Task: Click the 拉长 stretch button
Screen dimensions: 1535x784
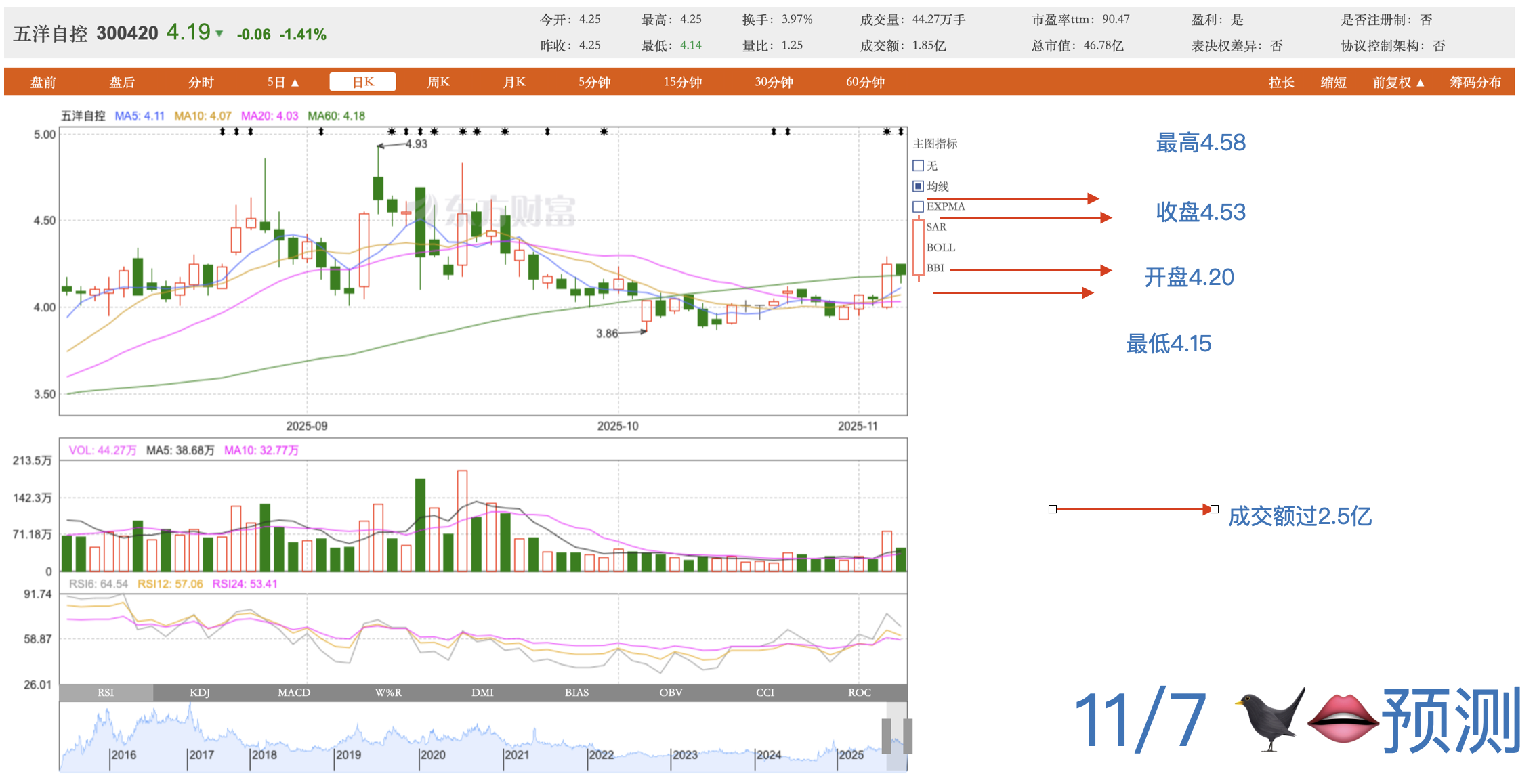Action: tap(1281, 82)
